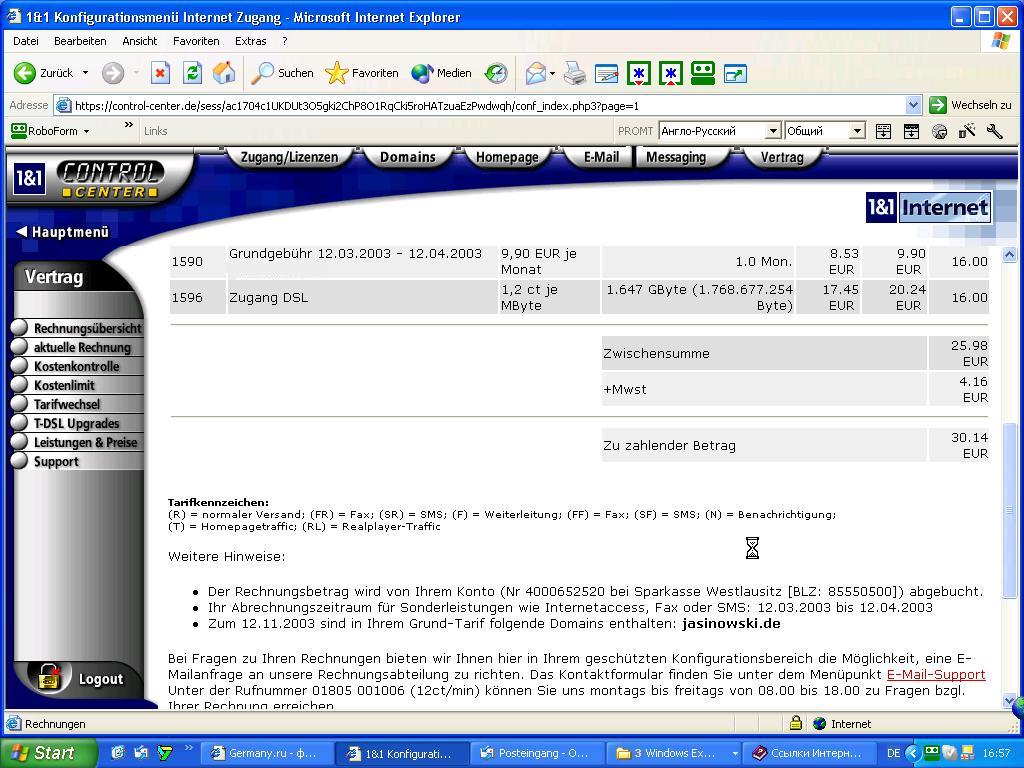Click the Forward navigation arrow
Image resolution: width=1024 pixels, height=768 pixels.
112,73
